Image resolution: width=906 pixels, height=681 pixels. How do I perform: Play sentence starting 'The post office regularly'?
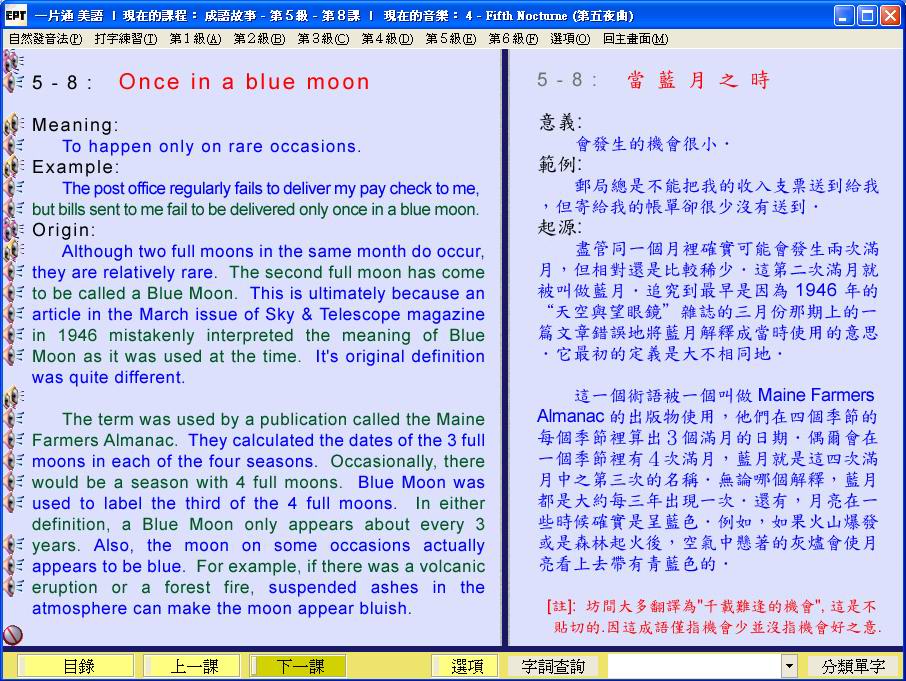[14, 188]
